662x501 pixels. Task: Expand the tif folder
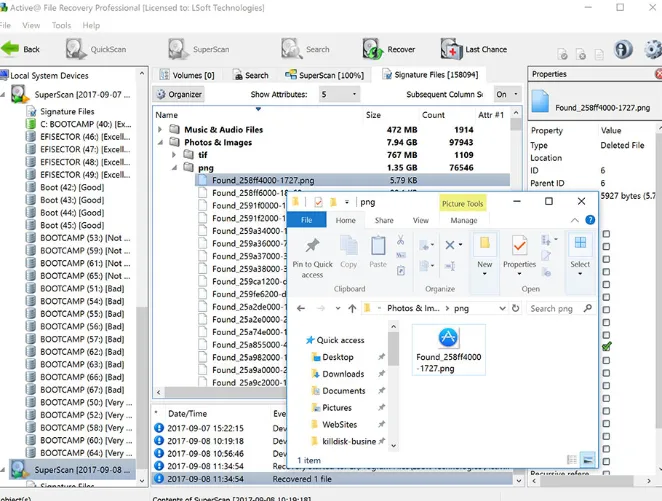(x=174, y=155)
